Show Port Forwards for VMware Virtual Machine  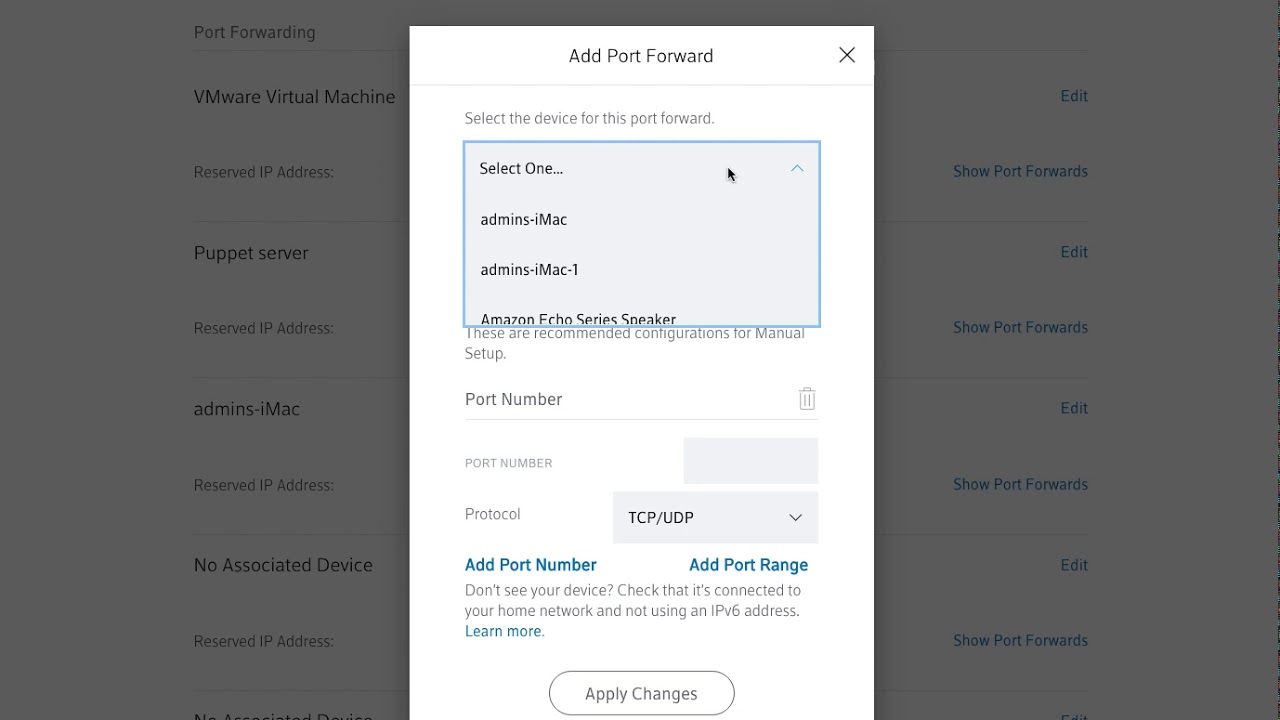[x=1020, y=171]
